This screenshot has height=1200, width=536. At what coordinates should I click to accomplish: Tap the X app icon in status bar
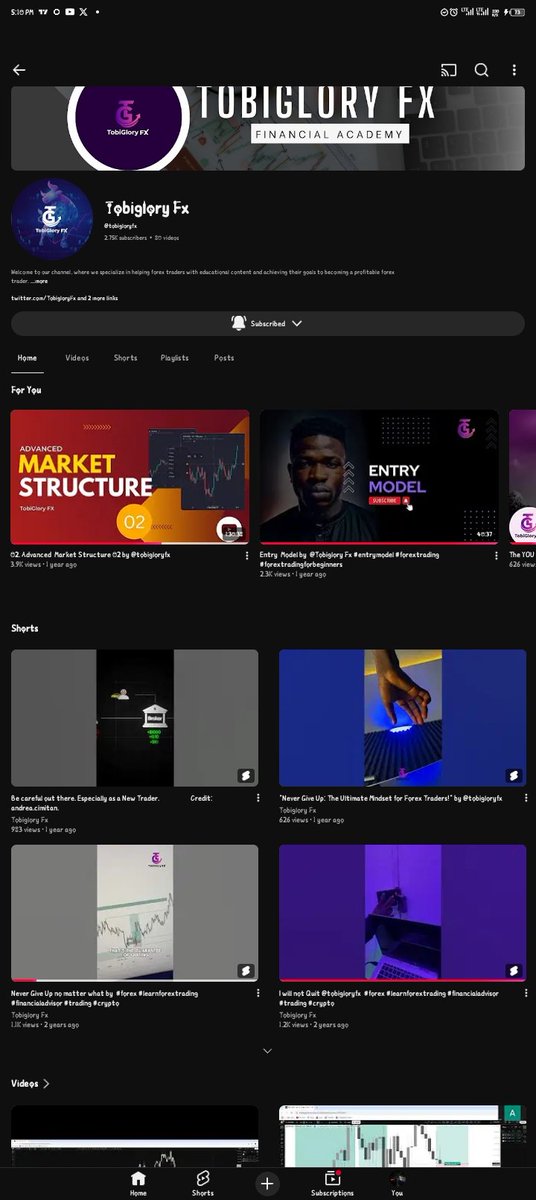(83, 12)
